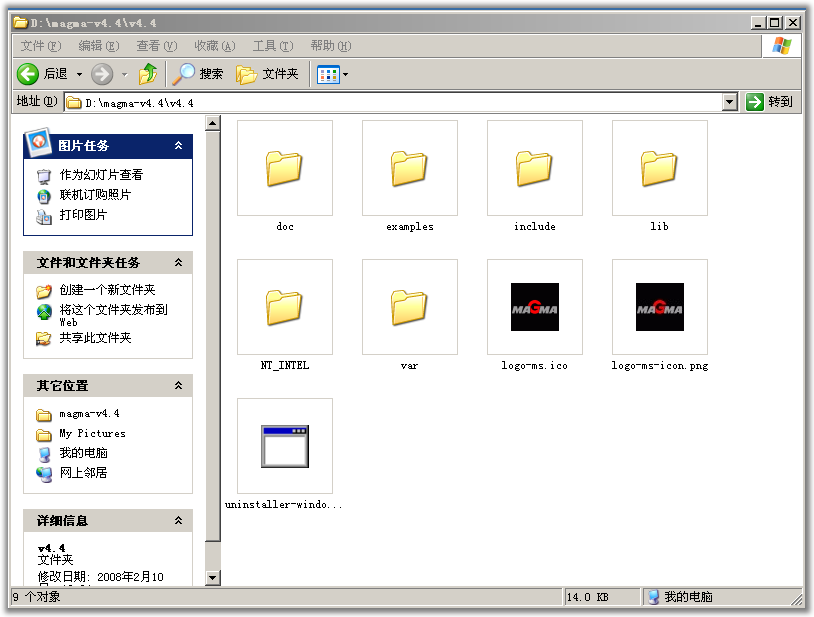This screenshot has height=617, width=814.
Task: Open the Views dropdown arrow
Action: point(345,75)
